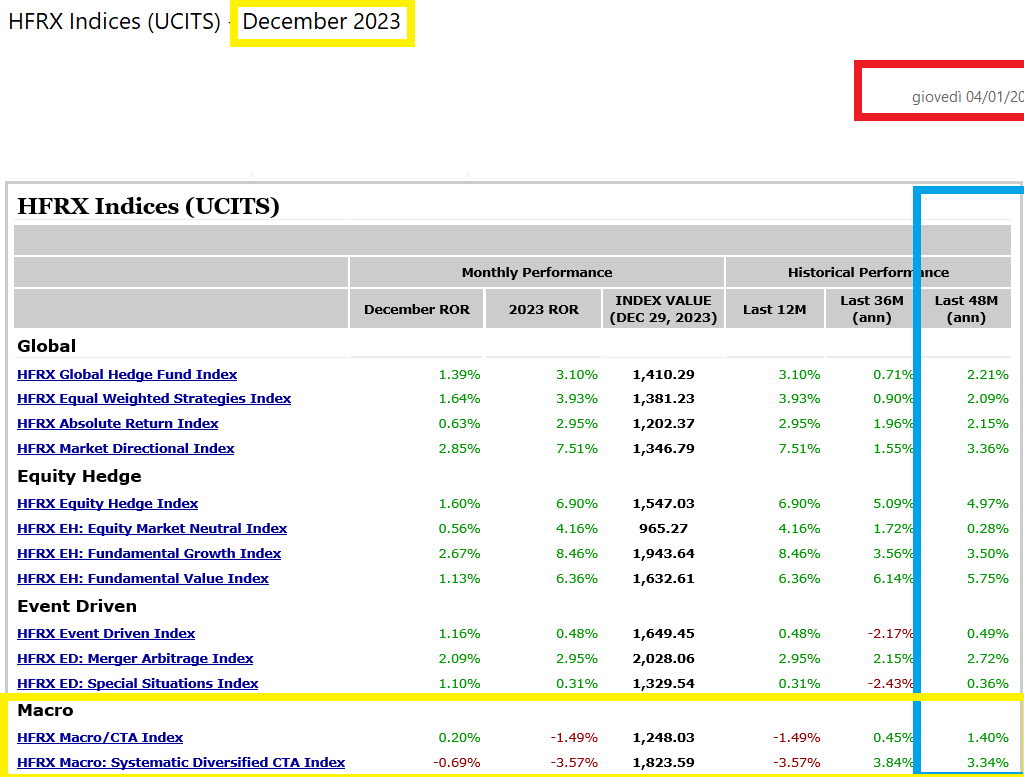
Task: Open HFRX Macro: Systematic Diversified CTA Index
Action: click(181, 763)
